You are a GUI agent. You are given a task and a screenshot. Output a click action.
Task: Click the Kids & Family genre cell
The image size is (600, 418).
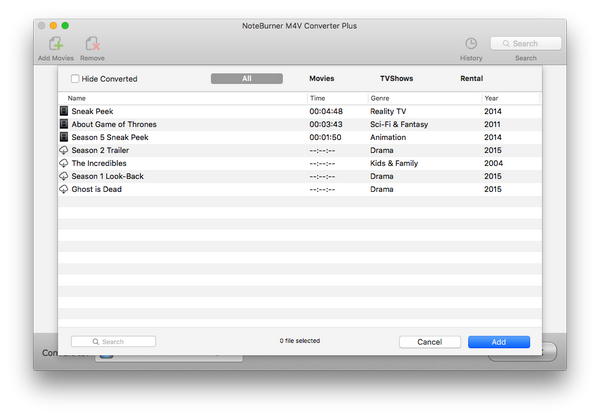click(x=394, y=163)
